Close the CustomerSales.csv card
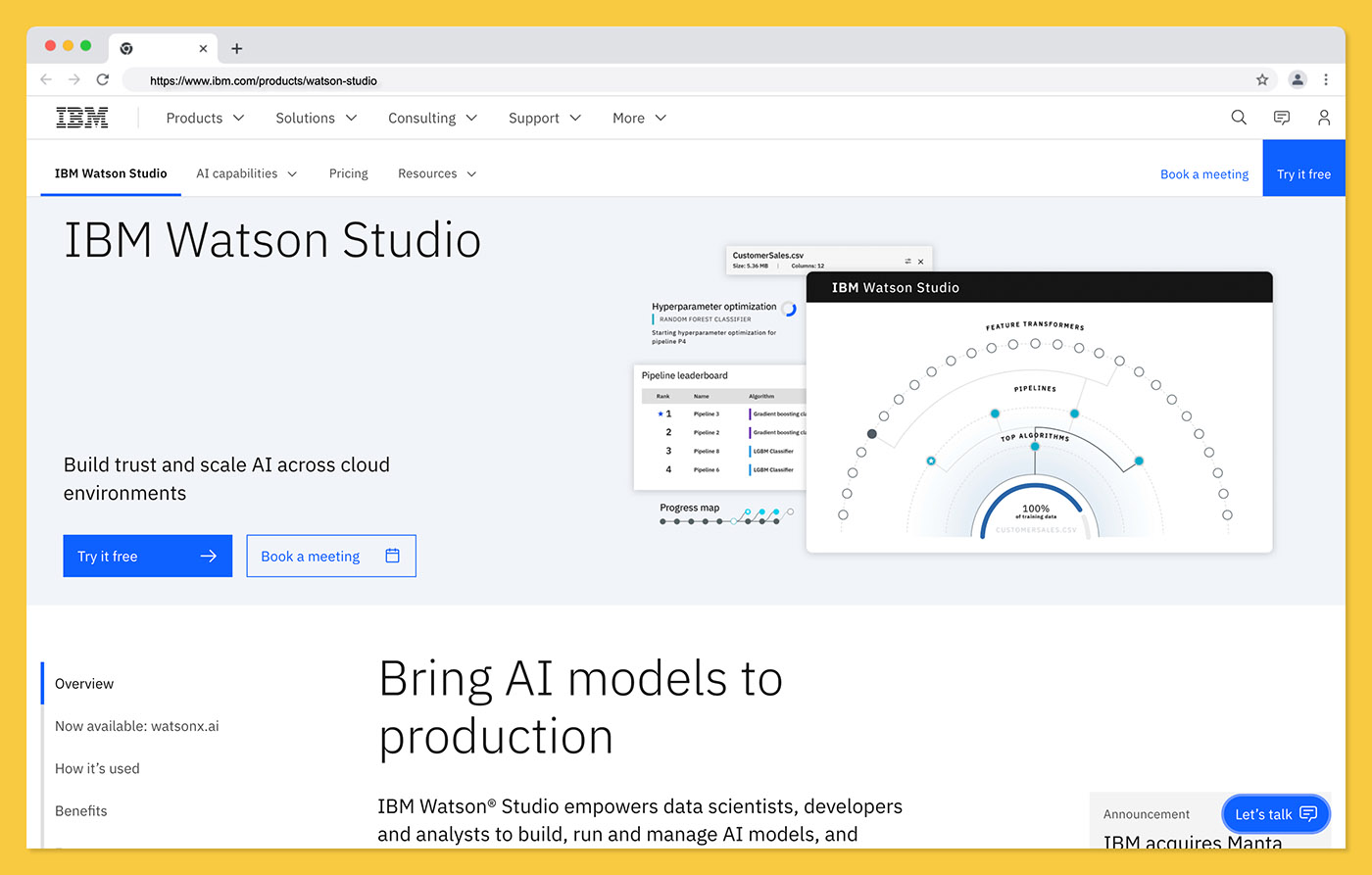Screen dimensions: 1372x875 pyautogui.click(x=921, y=262)
